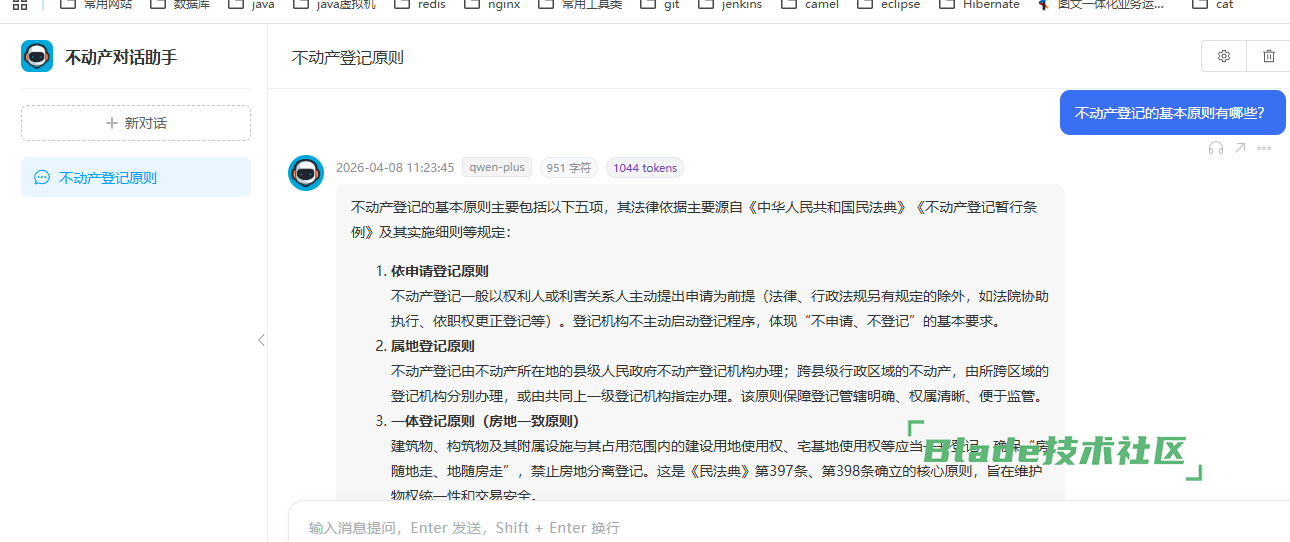Delete the conversation with the trash icon
Image resolution: width=1290 pixels, height=542 pixels.
(1268, 57)
